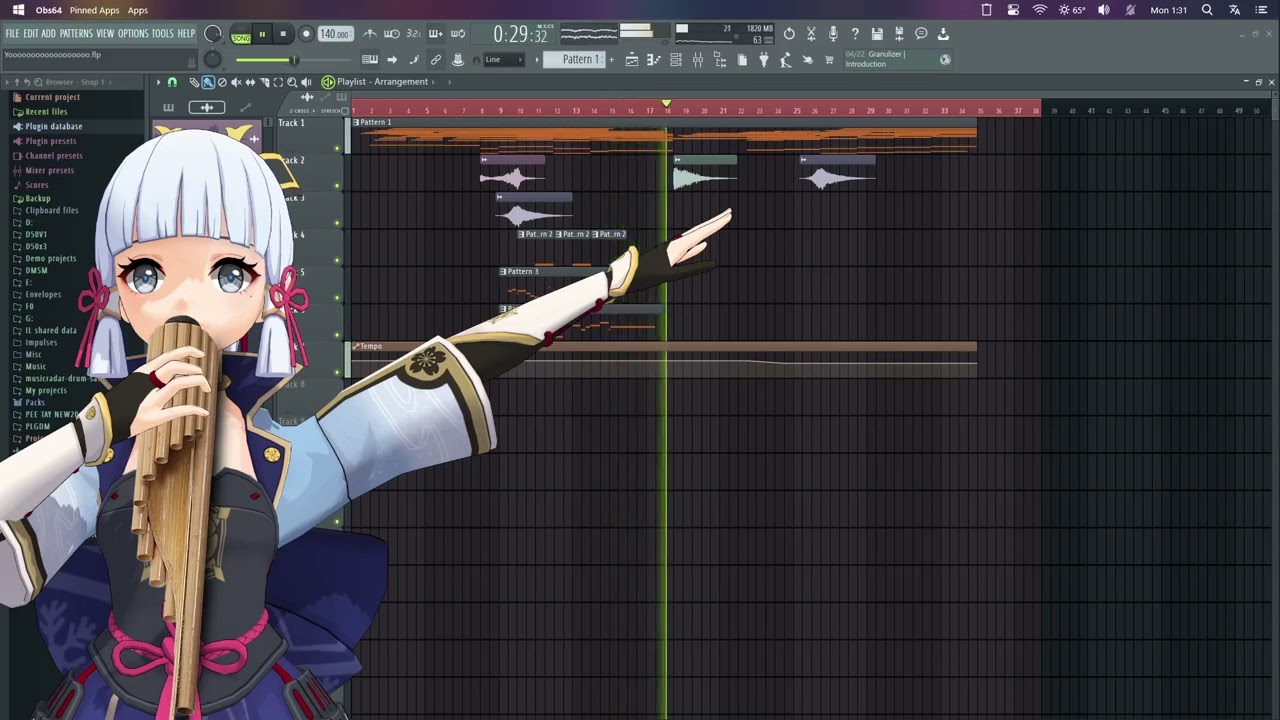The image size is (1280, 720).
Task: Select the mute tool speaker icon
Action: [x=236, y=82]
